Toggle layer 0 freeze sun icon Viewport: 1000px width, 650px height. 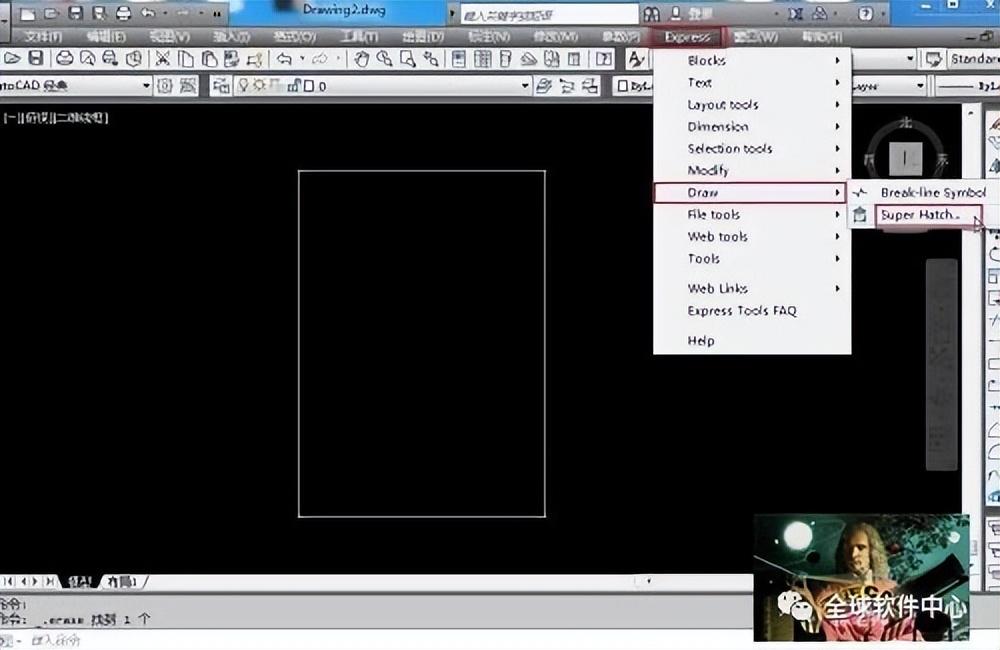point(259,85)
